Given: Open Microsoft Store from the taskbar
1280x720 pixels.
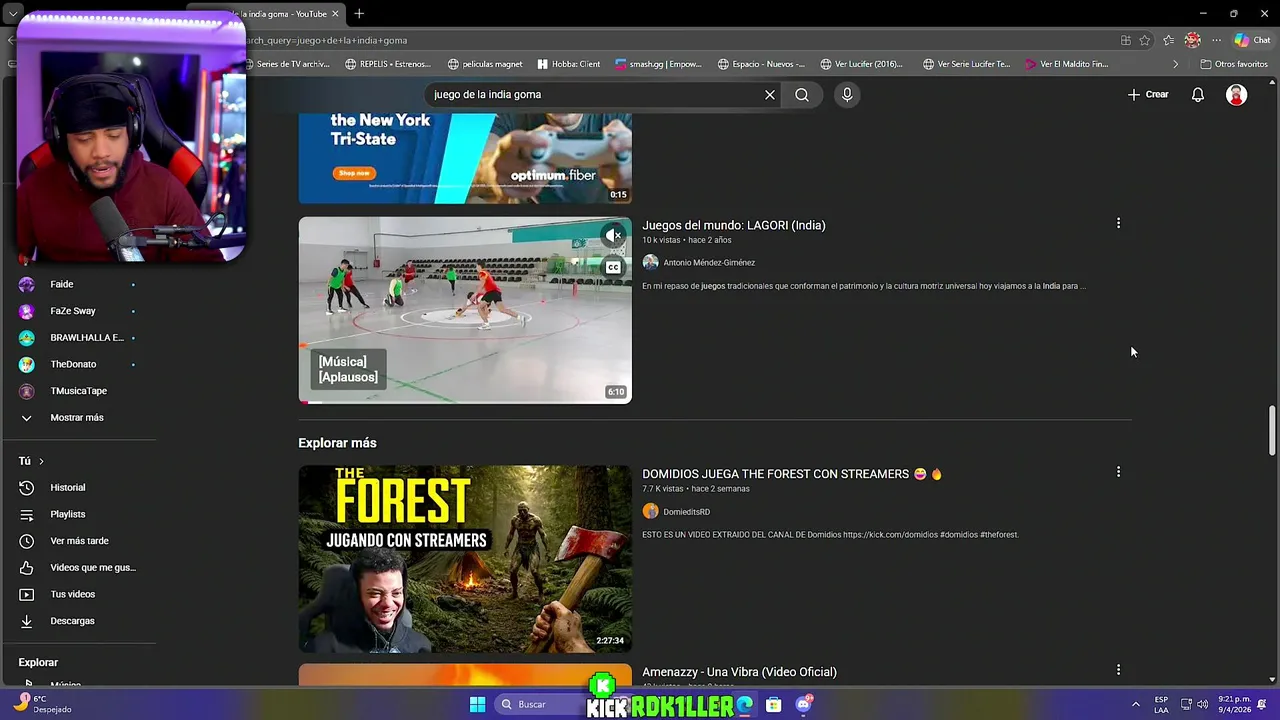Looking at the screenshot, I should click(x=773, y=704).
